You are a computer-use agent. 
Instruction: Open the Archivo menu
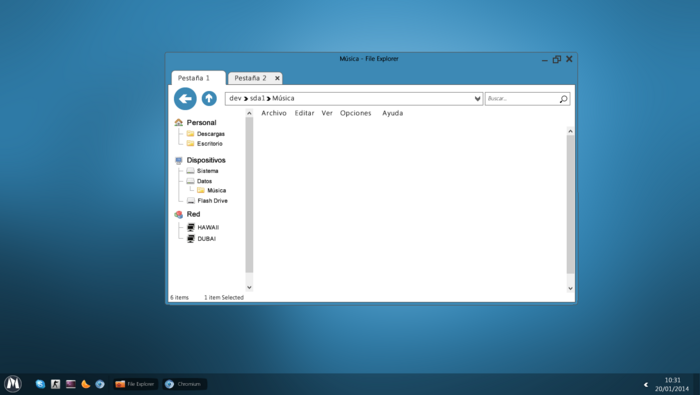coord(274,113)
